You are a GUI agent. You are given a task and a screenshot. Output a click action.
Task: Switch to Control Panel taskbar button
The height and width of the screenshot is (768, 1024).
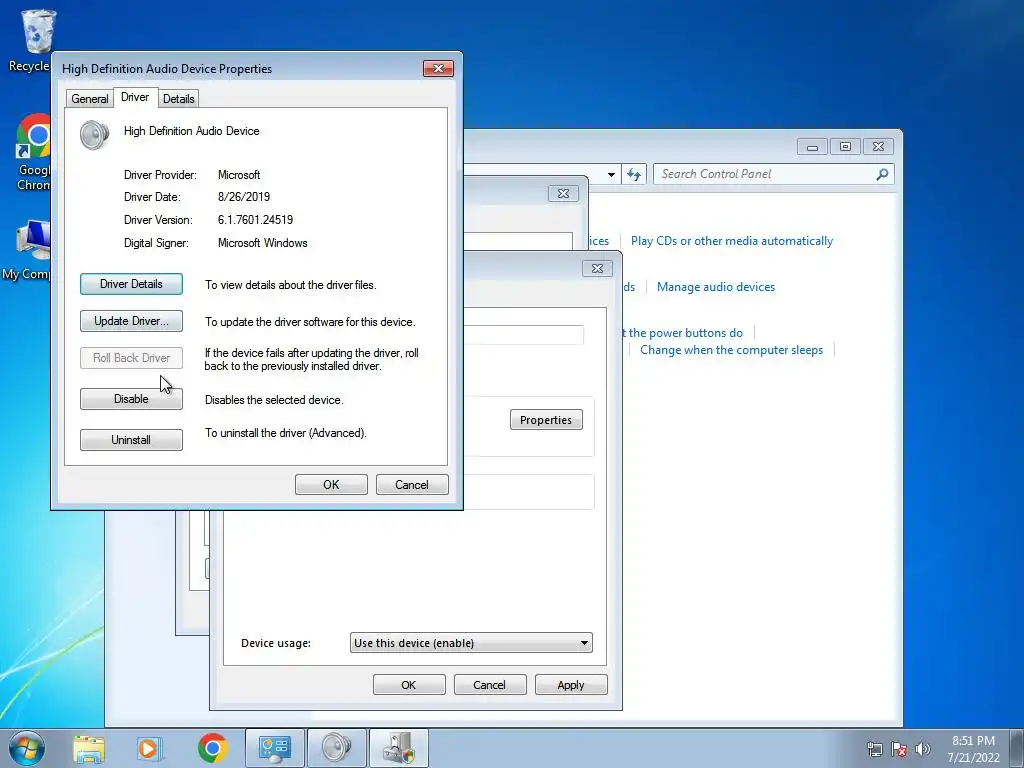coord(274,748)
